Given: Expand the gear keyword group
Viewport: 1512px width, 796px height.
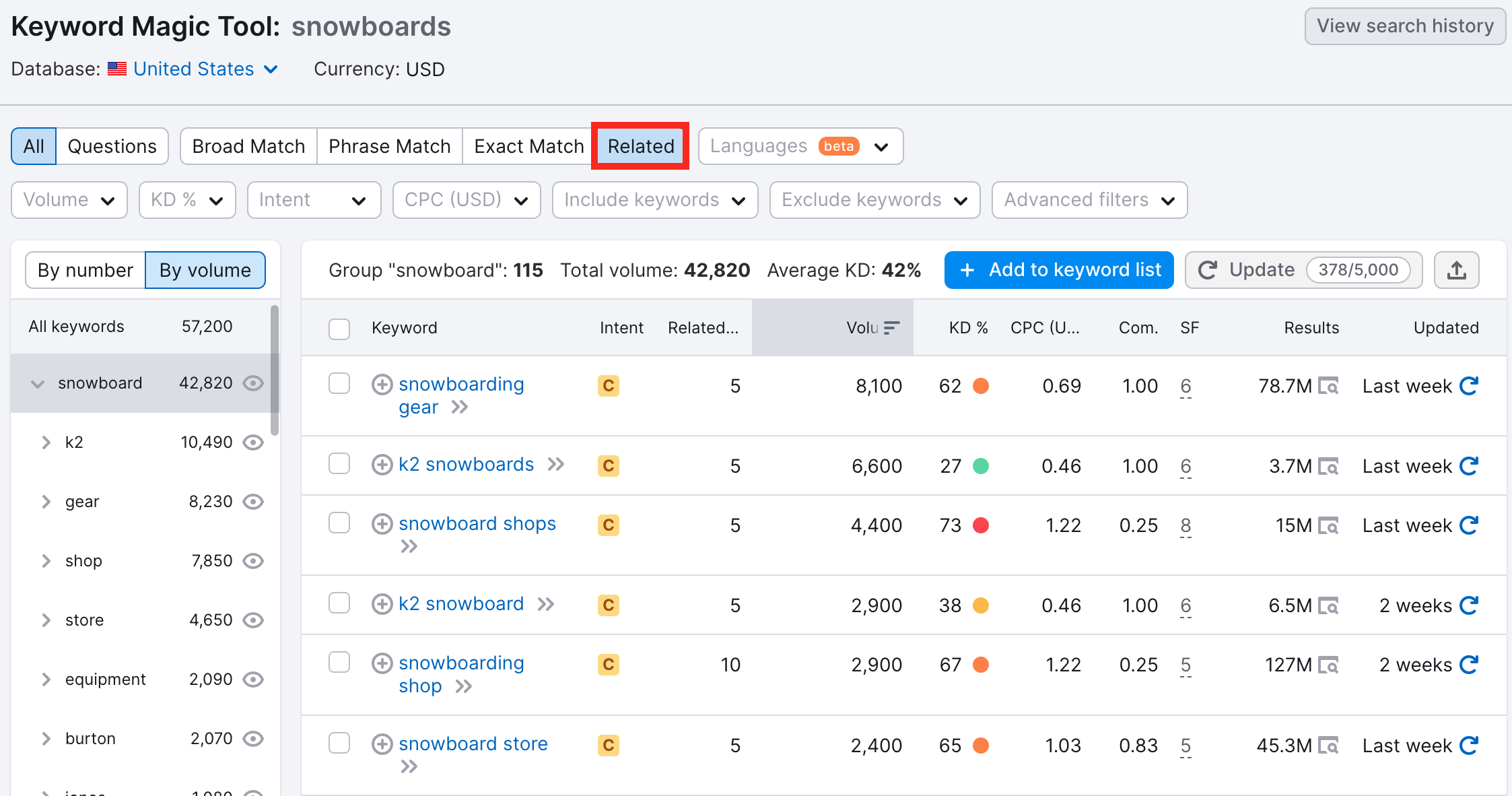Looking at the screenshot, I should click(46, 502).
